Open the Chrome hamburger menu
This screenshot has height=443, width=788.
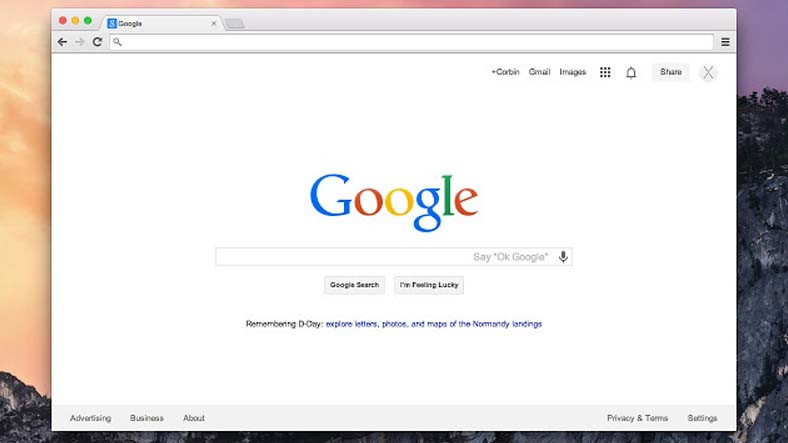pyautogui.click(x=725, y=42)
